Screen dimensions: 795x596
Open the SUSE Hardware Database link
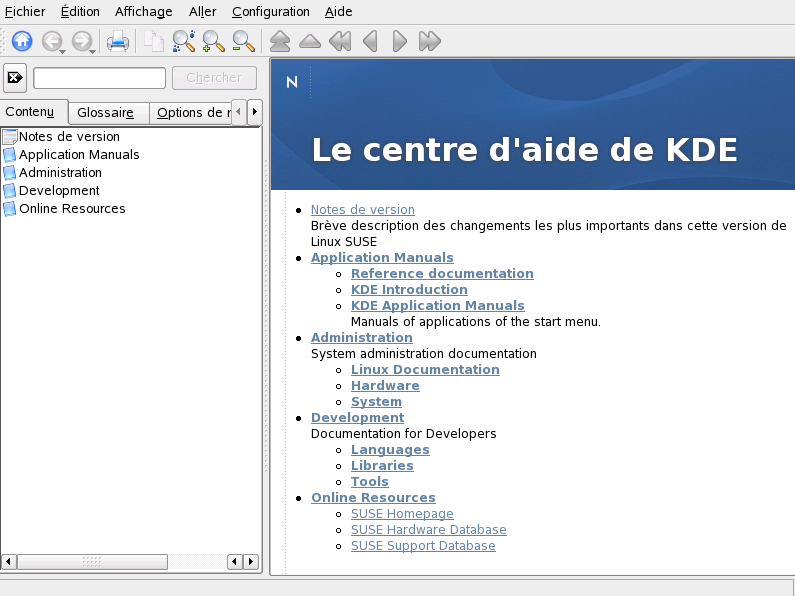pos(428,530)
